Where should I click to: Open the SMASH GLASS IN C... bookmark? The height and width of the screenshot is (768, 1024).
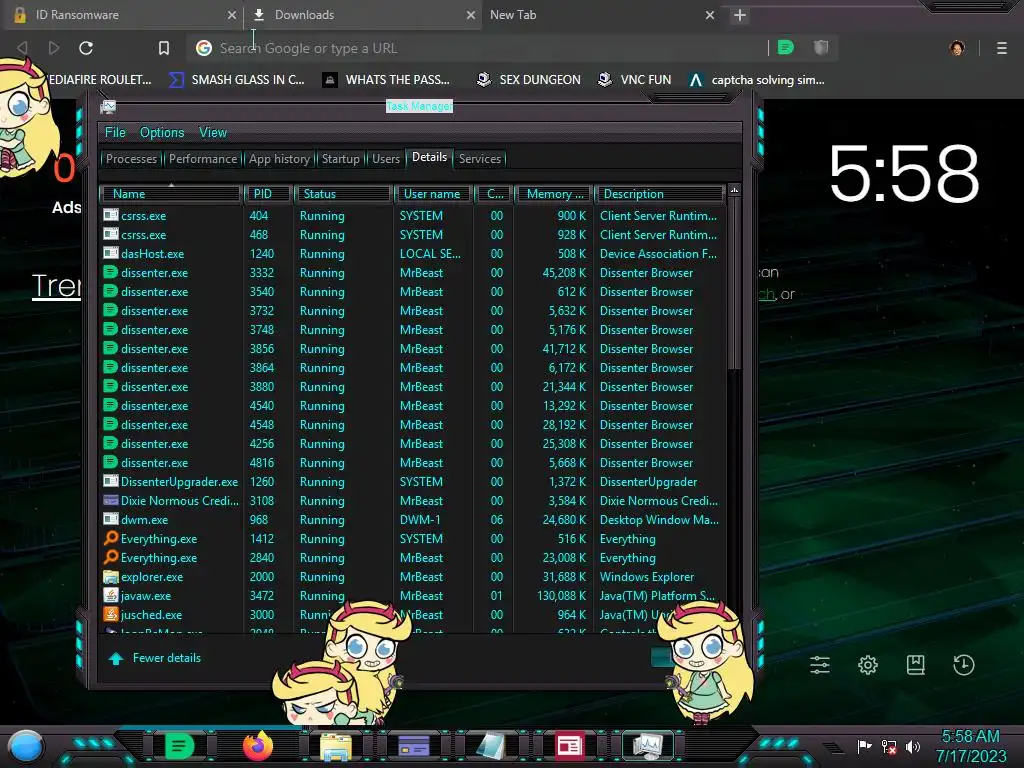237,80
